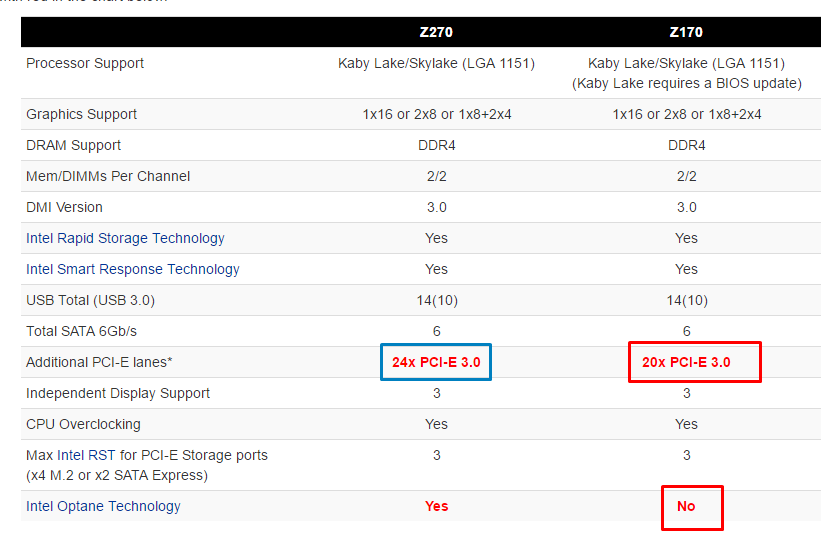This screenshot has width=829, height=541.
Task: Click the Intel Smart Response Technology link
Action: pos(133,269)
